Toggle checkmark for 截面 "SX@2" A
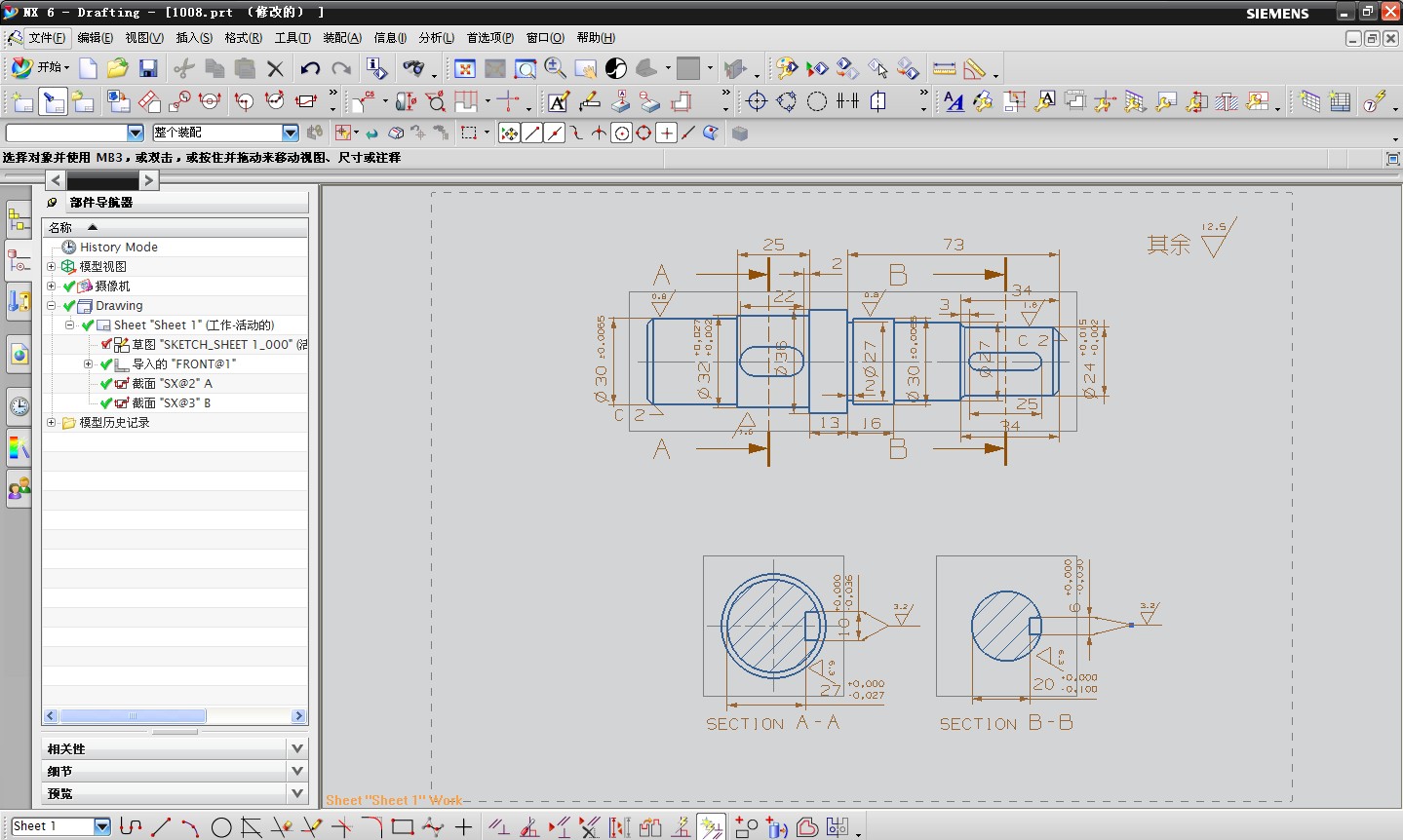This screenshot has height=840, width=1403. click(106, 384)
